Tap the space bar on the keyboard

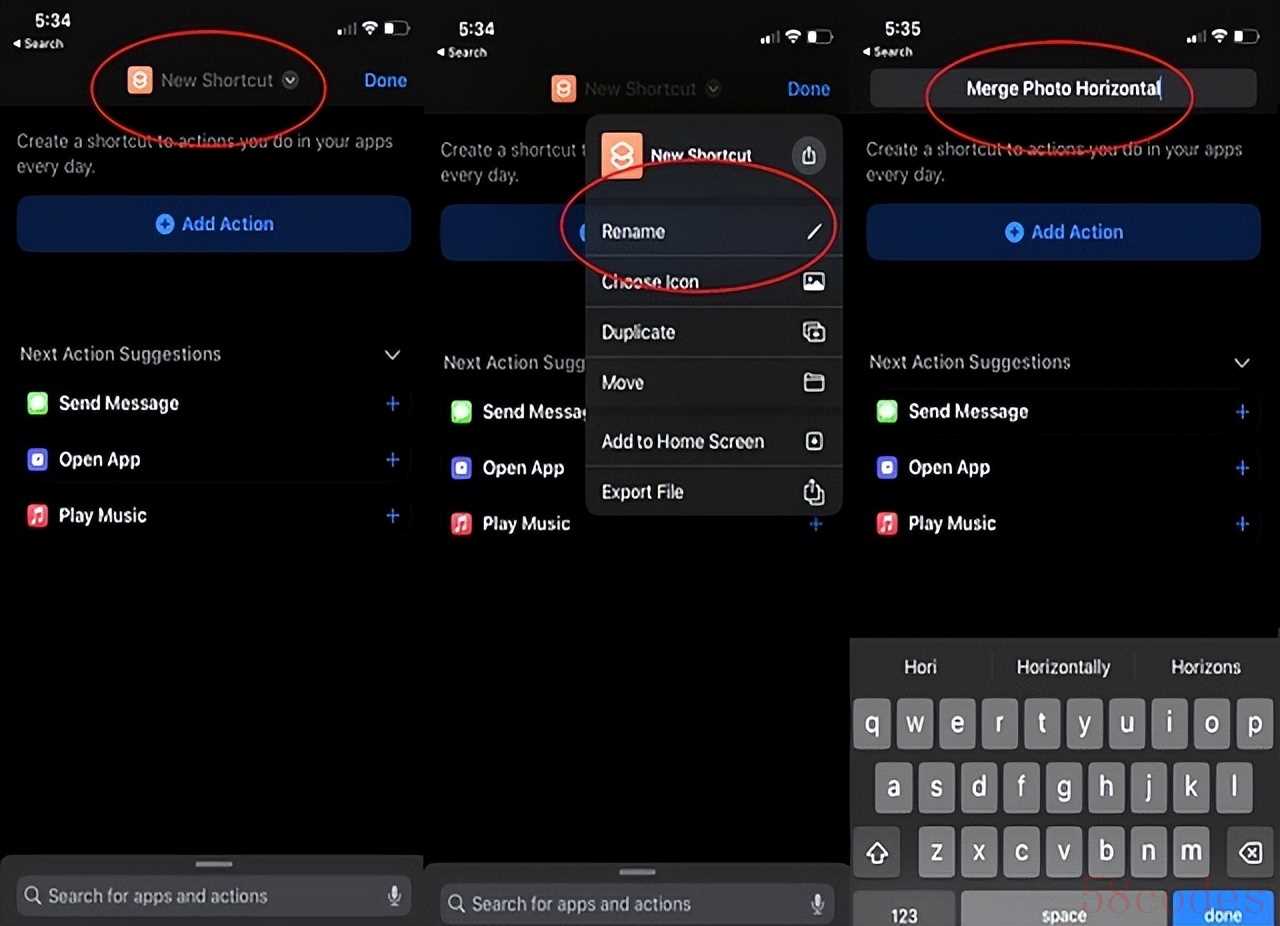pos(1064,910)
